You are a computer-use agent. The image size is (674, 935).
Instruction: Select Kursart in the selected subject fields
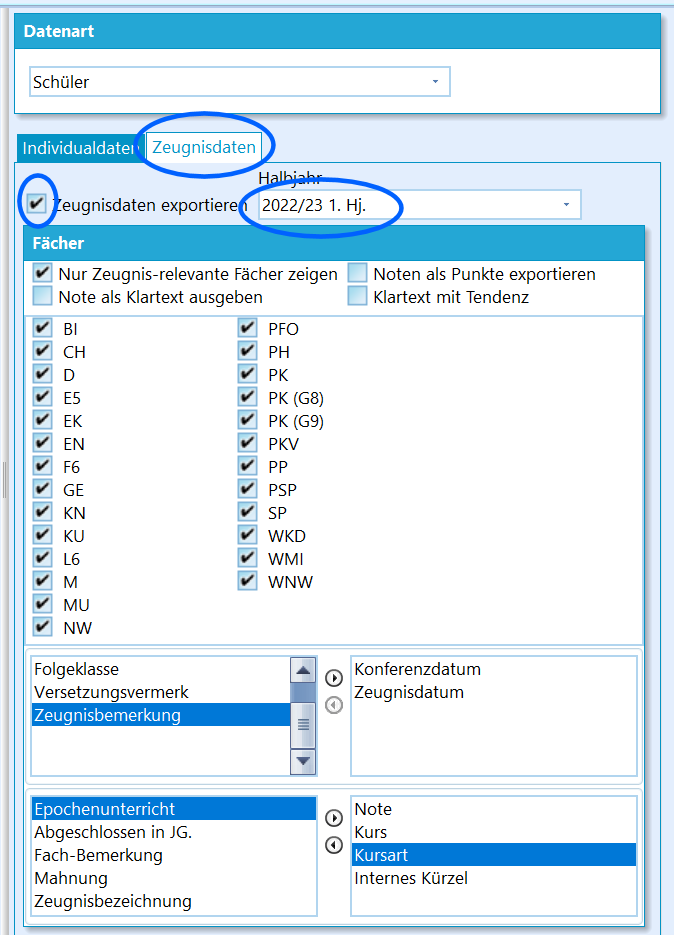494,855
